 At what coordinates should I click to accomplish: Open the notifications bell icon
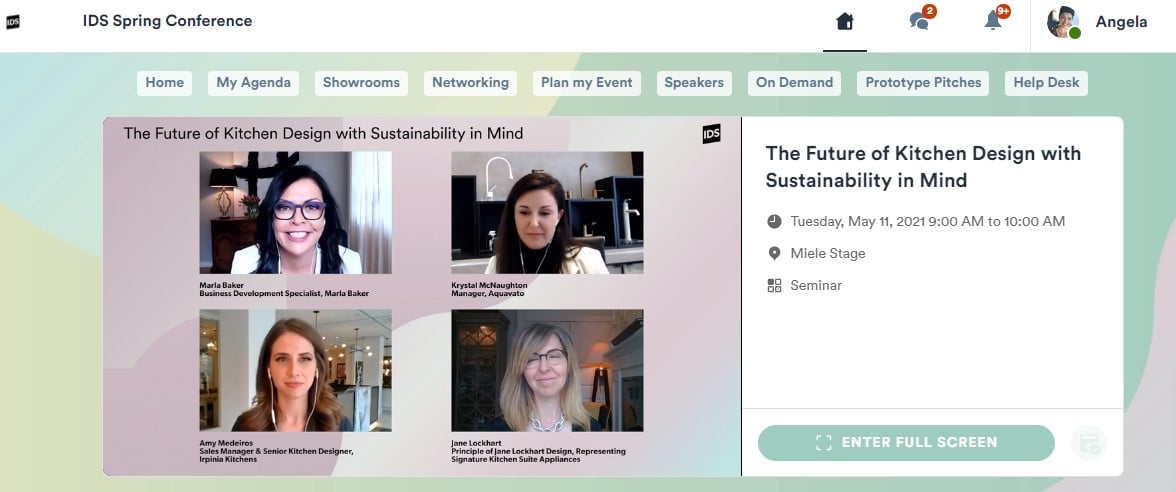994,20
